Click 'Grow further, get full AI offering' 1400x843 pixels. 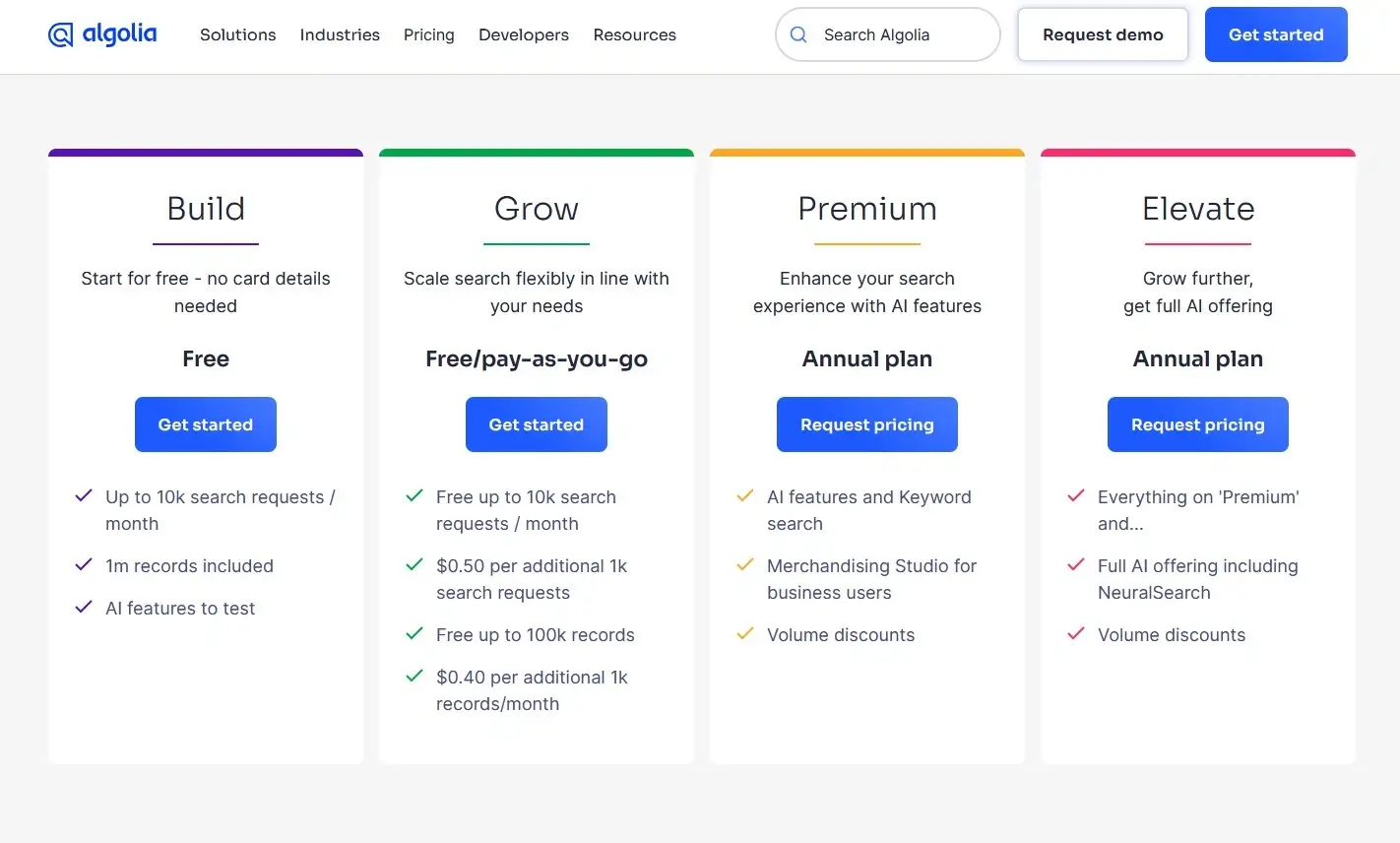click(x=1198, y=292)
